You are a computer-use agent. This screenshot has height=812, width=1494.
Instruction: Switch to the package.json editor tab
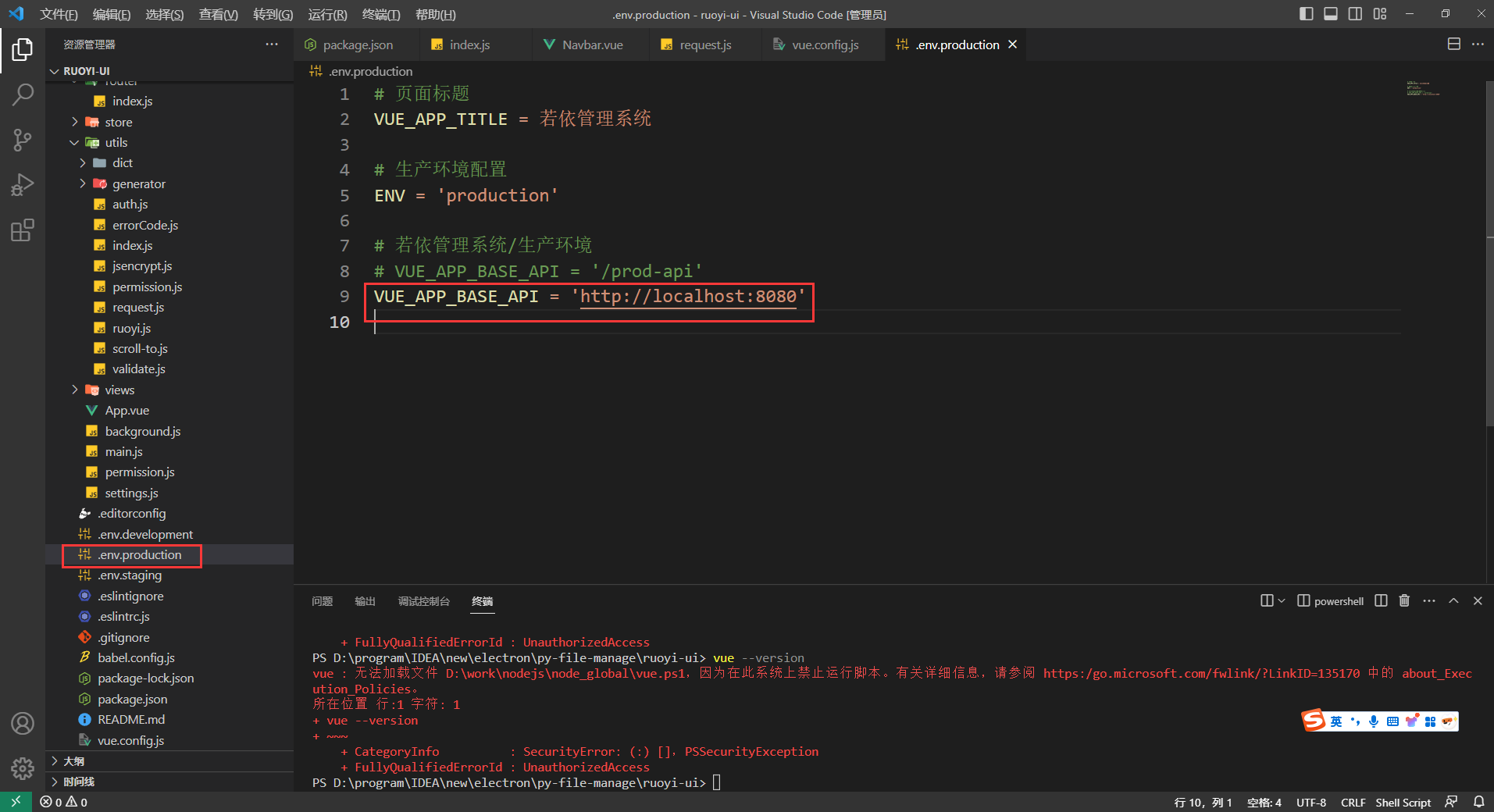357,45
